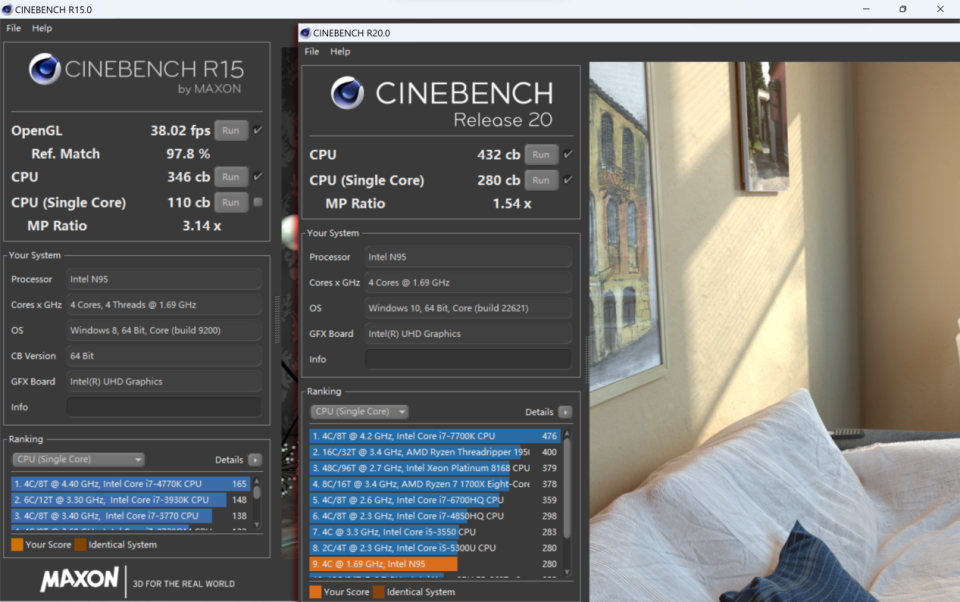Click the Details label in R15 Ranking

click(x=229, y=460)
